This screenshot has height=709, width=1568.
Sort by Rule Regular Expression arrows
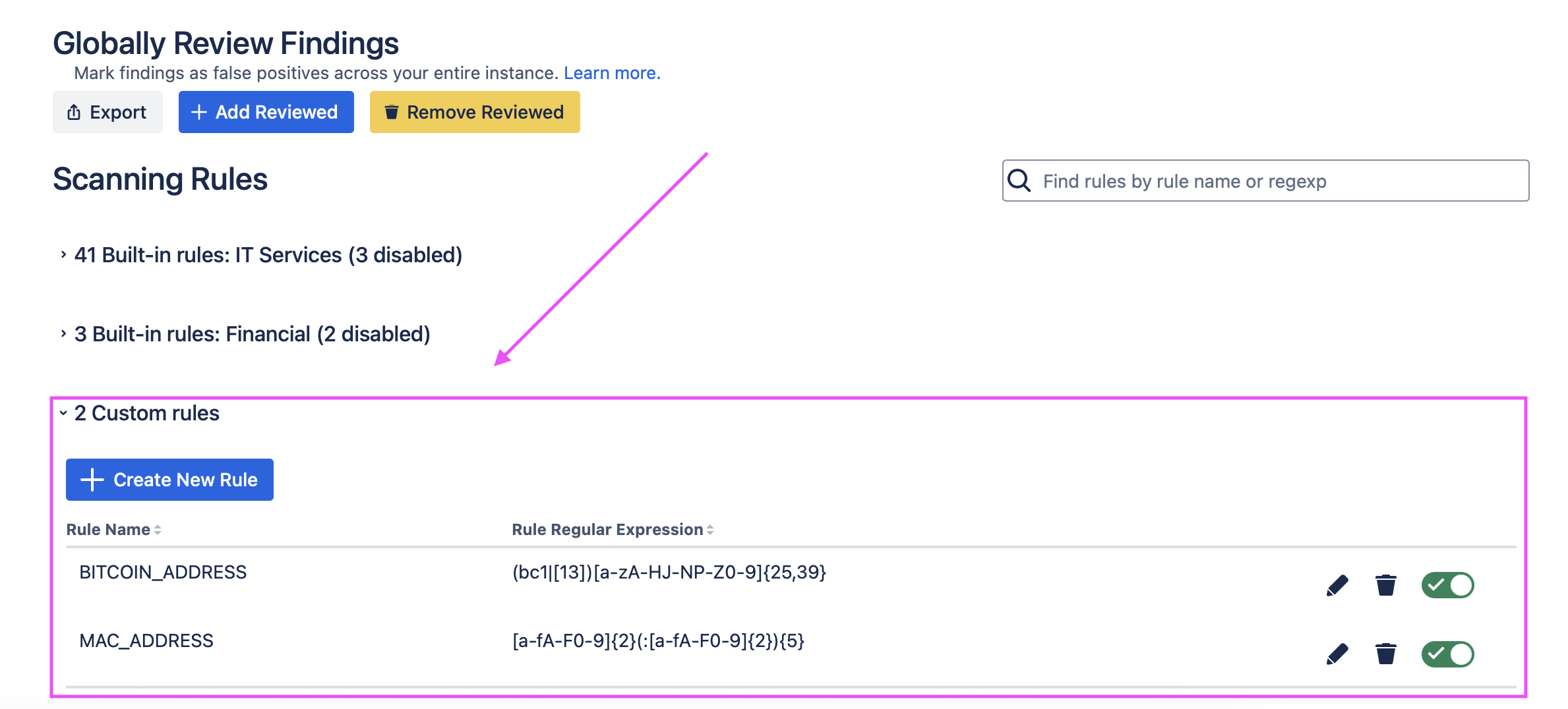pyautogui.click(x=710, y=530)
